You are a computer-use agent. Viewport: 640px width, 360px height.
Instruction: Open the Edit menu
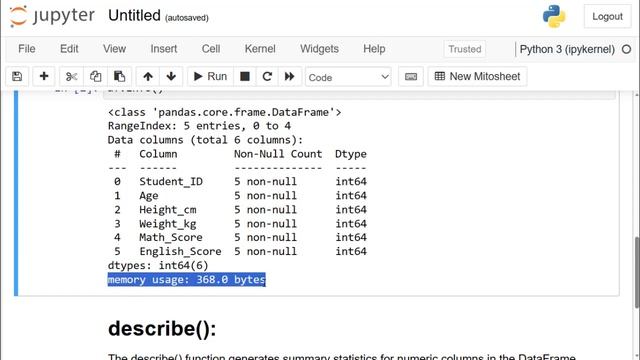click(69, 49)
